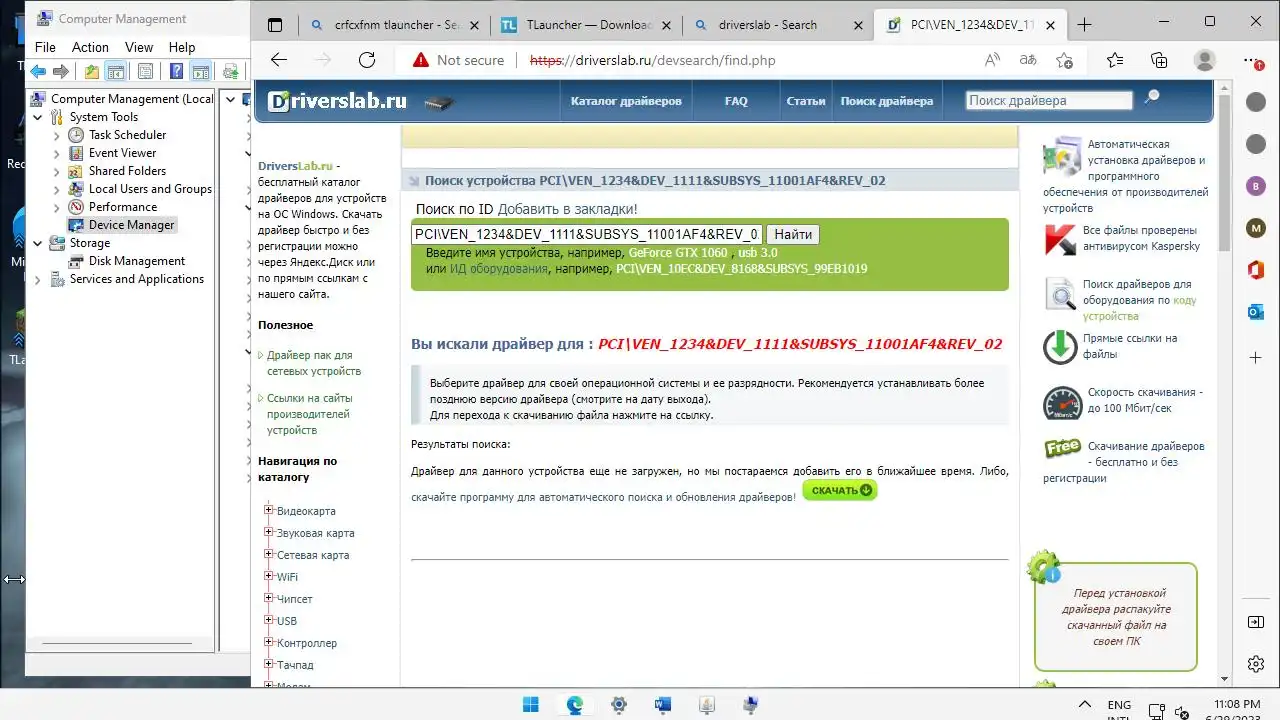
Task: Click the Поиск драйвера header search field
Action: (x=1049, y=100)
